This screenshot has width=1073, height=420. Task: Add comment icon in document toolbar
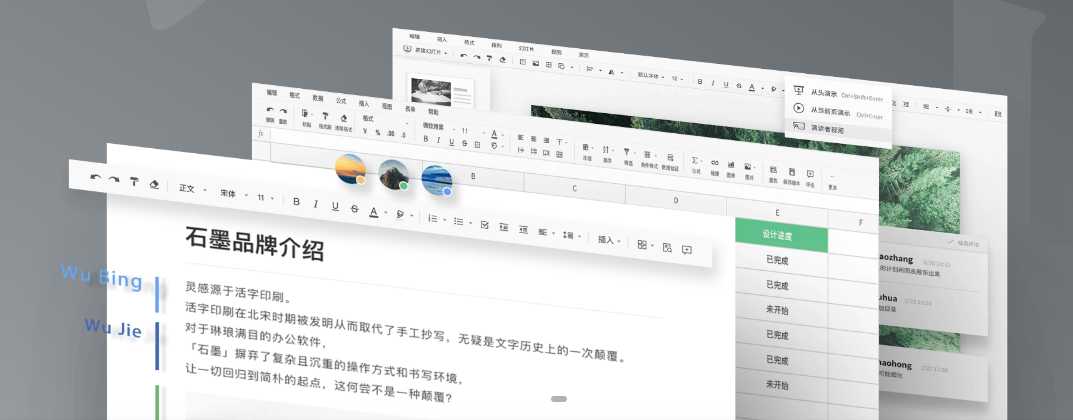click(687, 250)
